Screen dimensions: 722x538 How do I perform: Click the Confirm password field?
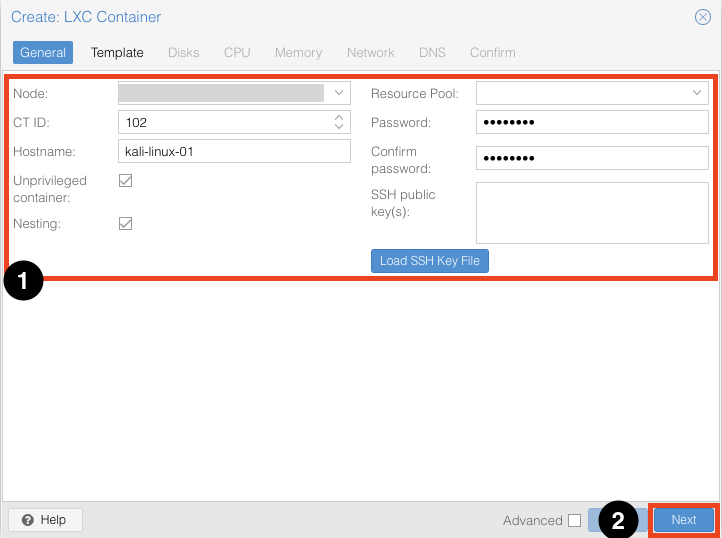pos(592,158)
